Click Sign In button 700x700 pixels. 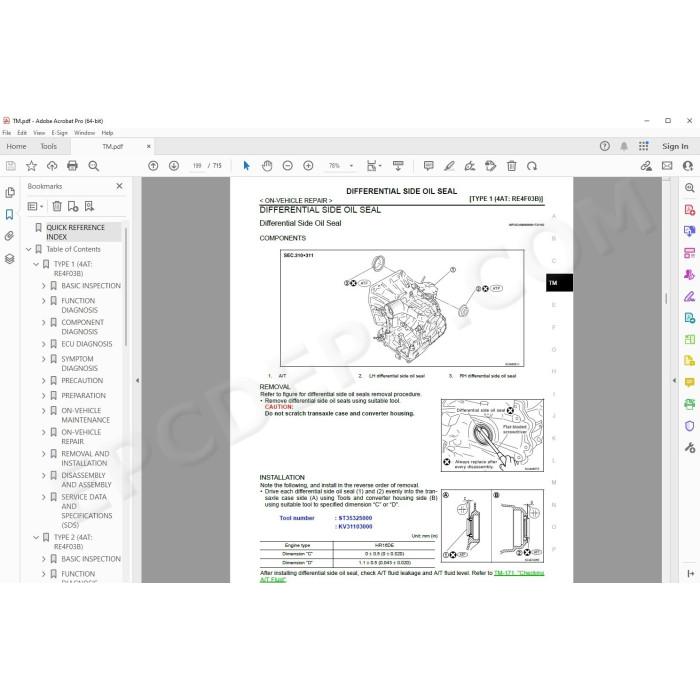[x=675, y=146]
